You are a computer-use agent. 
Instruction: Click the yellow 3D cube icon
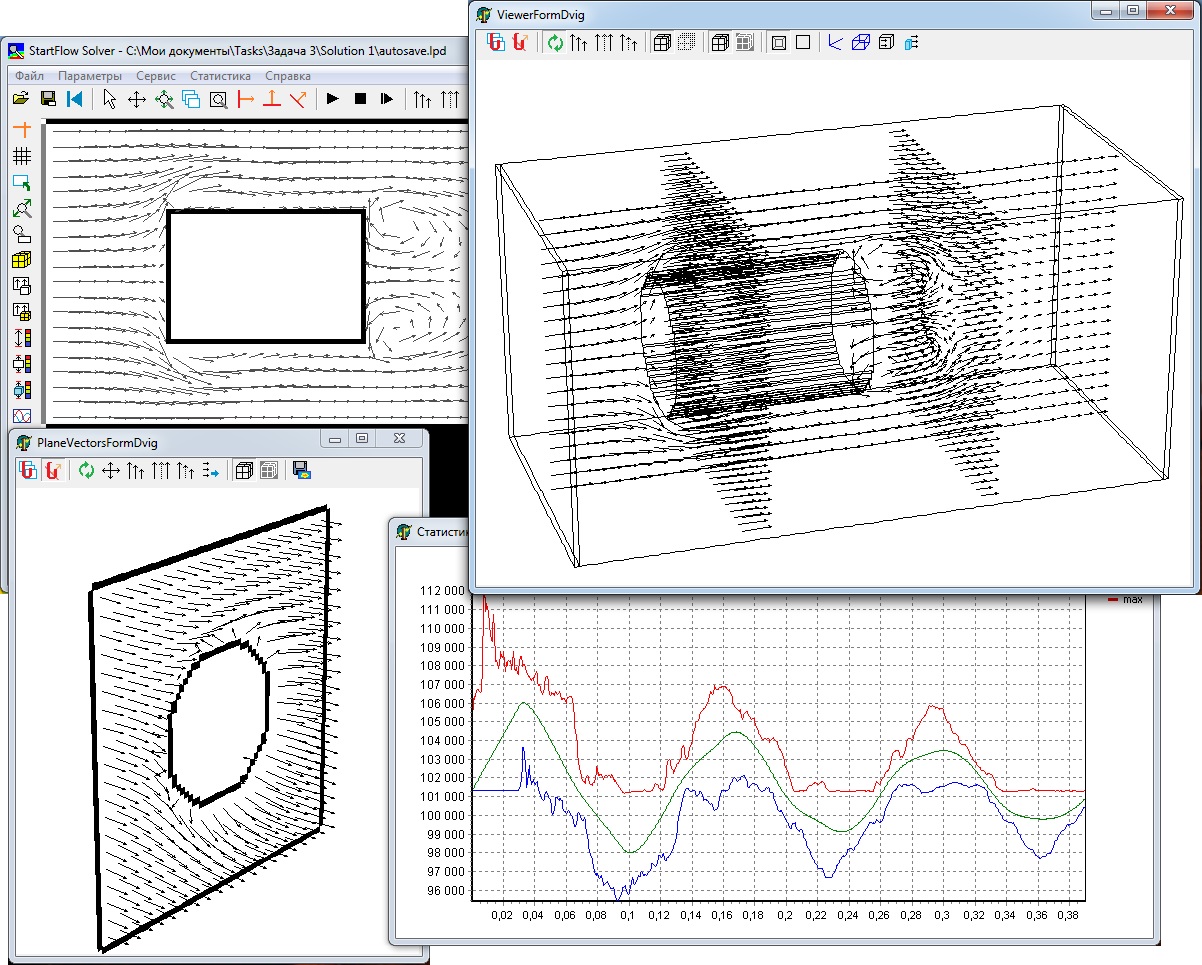pos(22,260)
